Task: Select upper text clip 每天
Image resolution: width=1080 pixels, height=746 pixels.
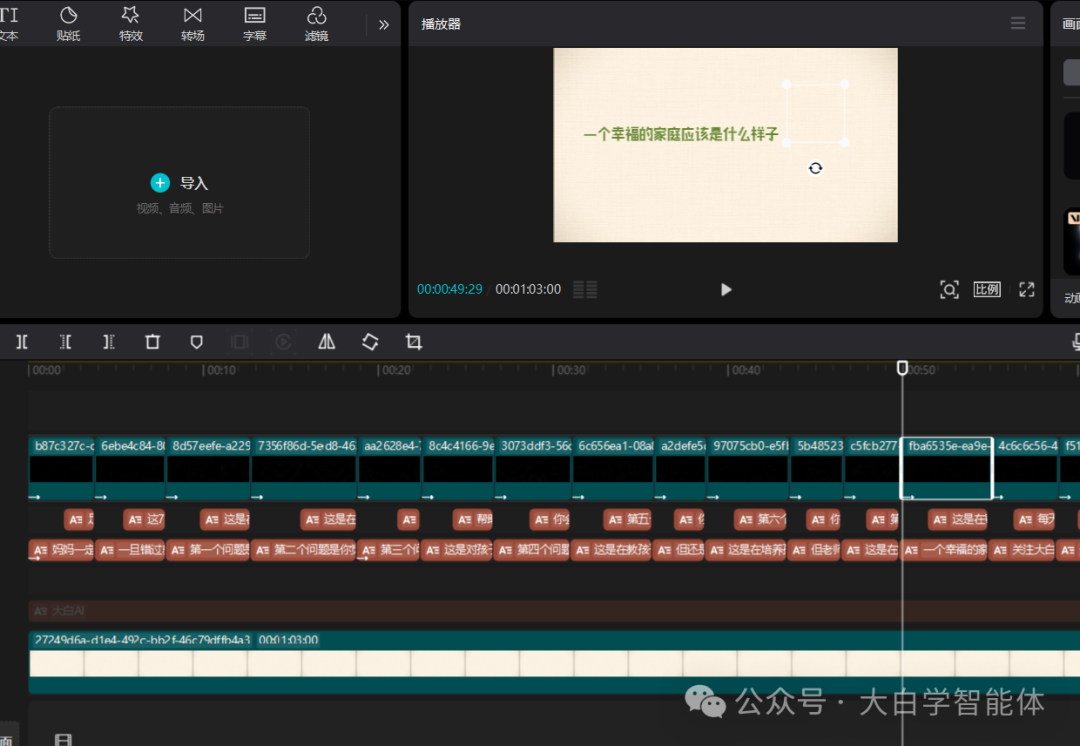Action: [1035, 519]
